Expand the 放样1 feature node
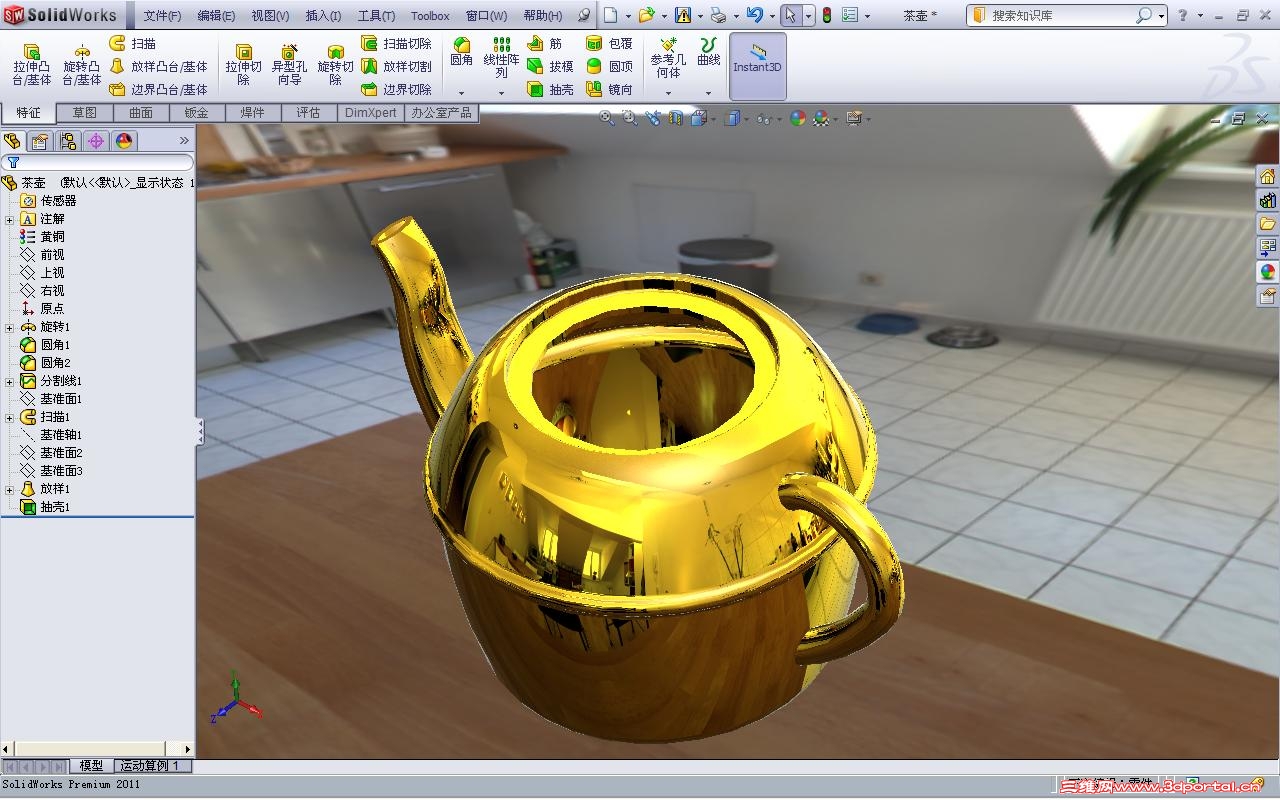Viewport: 1280px width, 800px height. pyautogui.click(x=9, y=489)
